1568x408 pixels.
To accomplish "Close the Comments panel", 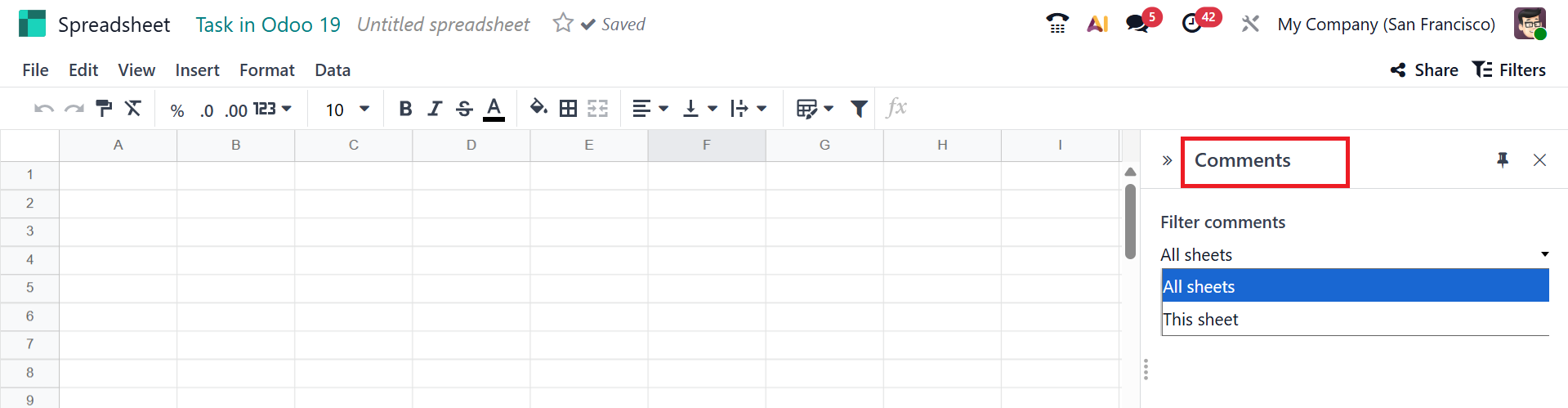I will 1539,160.
